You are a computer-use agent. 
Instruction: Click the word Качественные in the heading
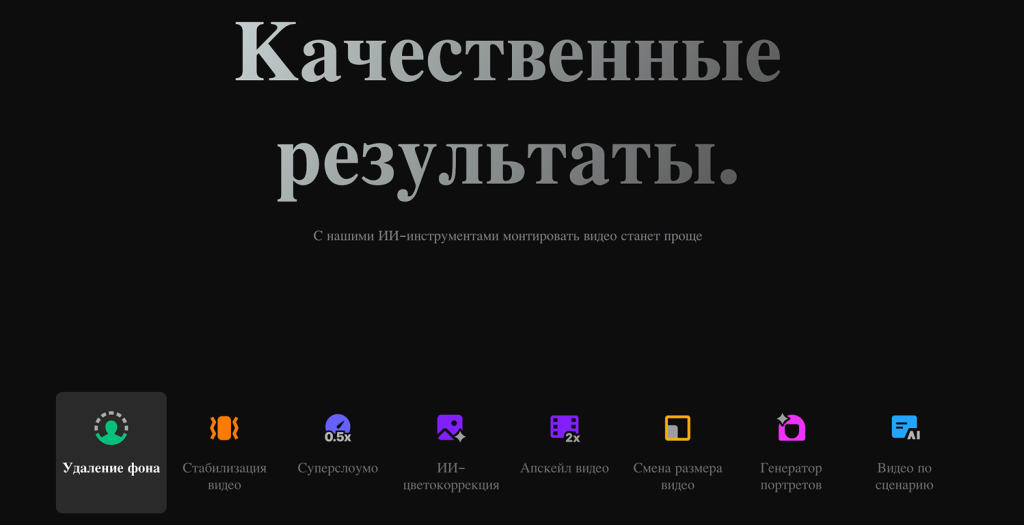tap(507, 52)
